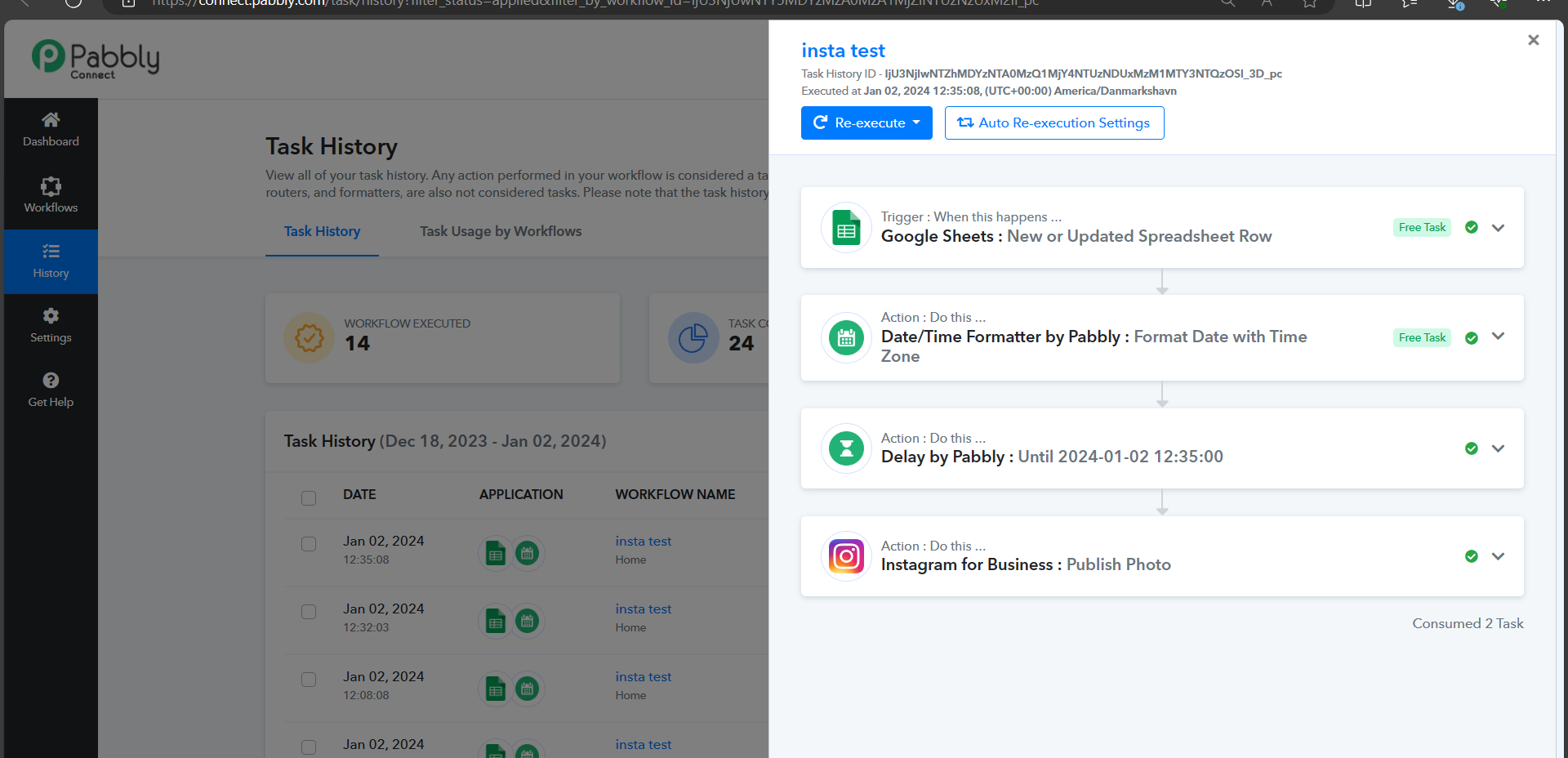Switch to Task Usage by Workflows tab
The width and height of the screenshot is (1568, 758).
501,231
